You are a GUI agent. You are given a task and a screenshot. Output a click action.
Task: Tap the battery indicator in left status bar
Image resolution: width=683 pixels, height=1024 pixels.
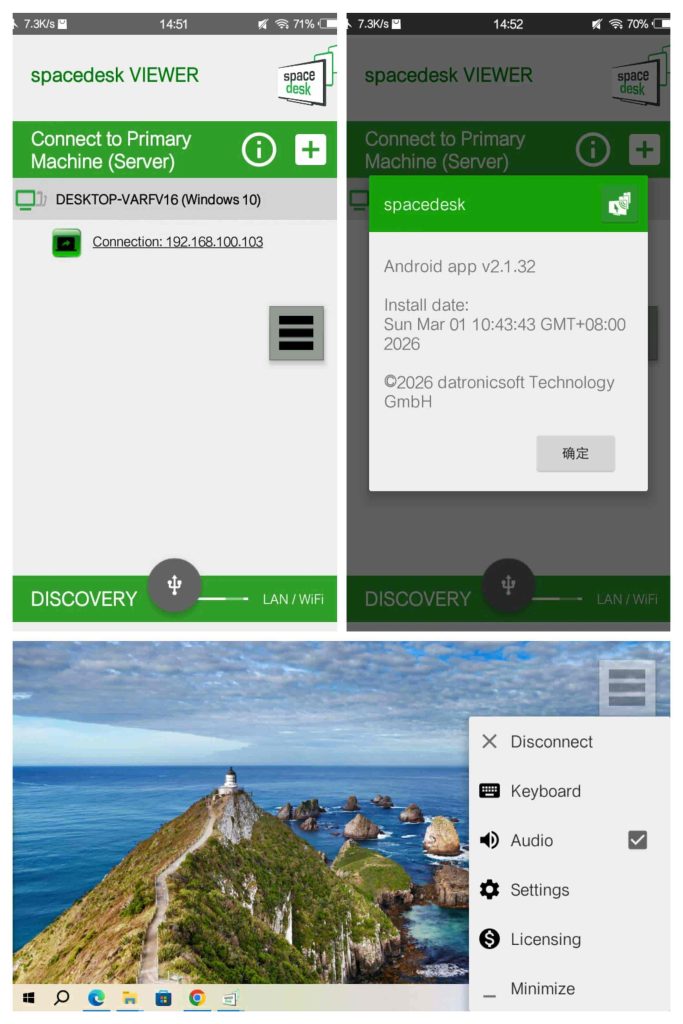pyautogui.click(x=328, y=24)
